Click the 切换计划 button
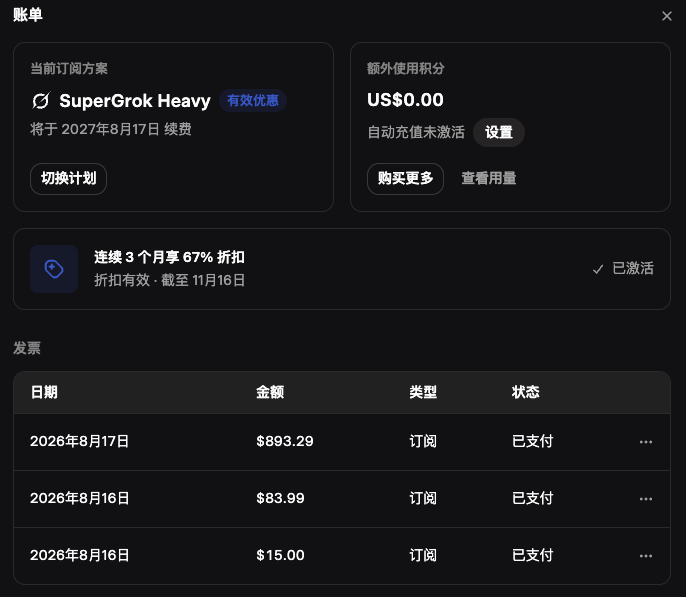The height and width of the screenshot is (597, 686). pyautogui.click(x=69, y=178)
